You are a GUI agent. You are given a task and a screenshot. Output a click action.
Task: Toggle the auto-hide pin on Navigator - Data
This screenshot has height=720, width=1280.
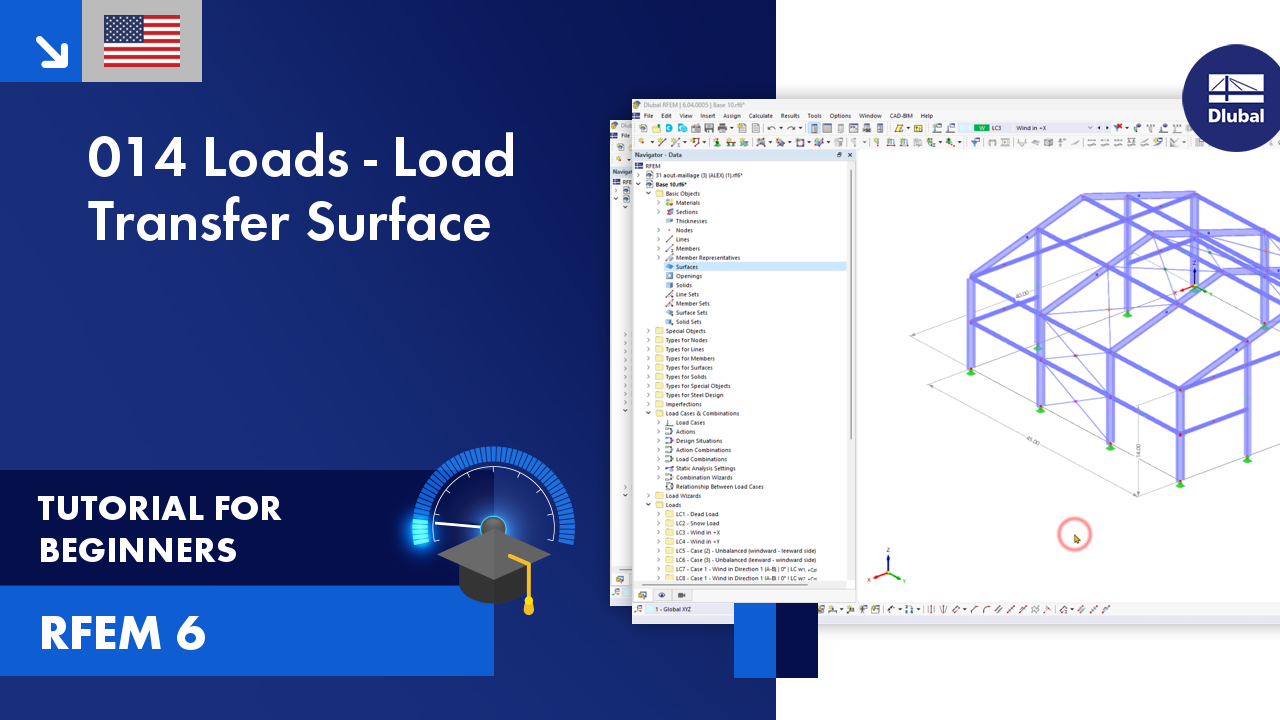pyautogui.click(x=839, y=155)
